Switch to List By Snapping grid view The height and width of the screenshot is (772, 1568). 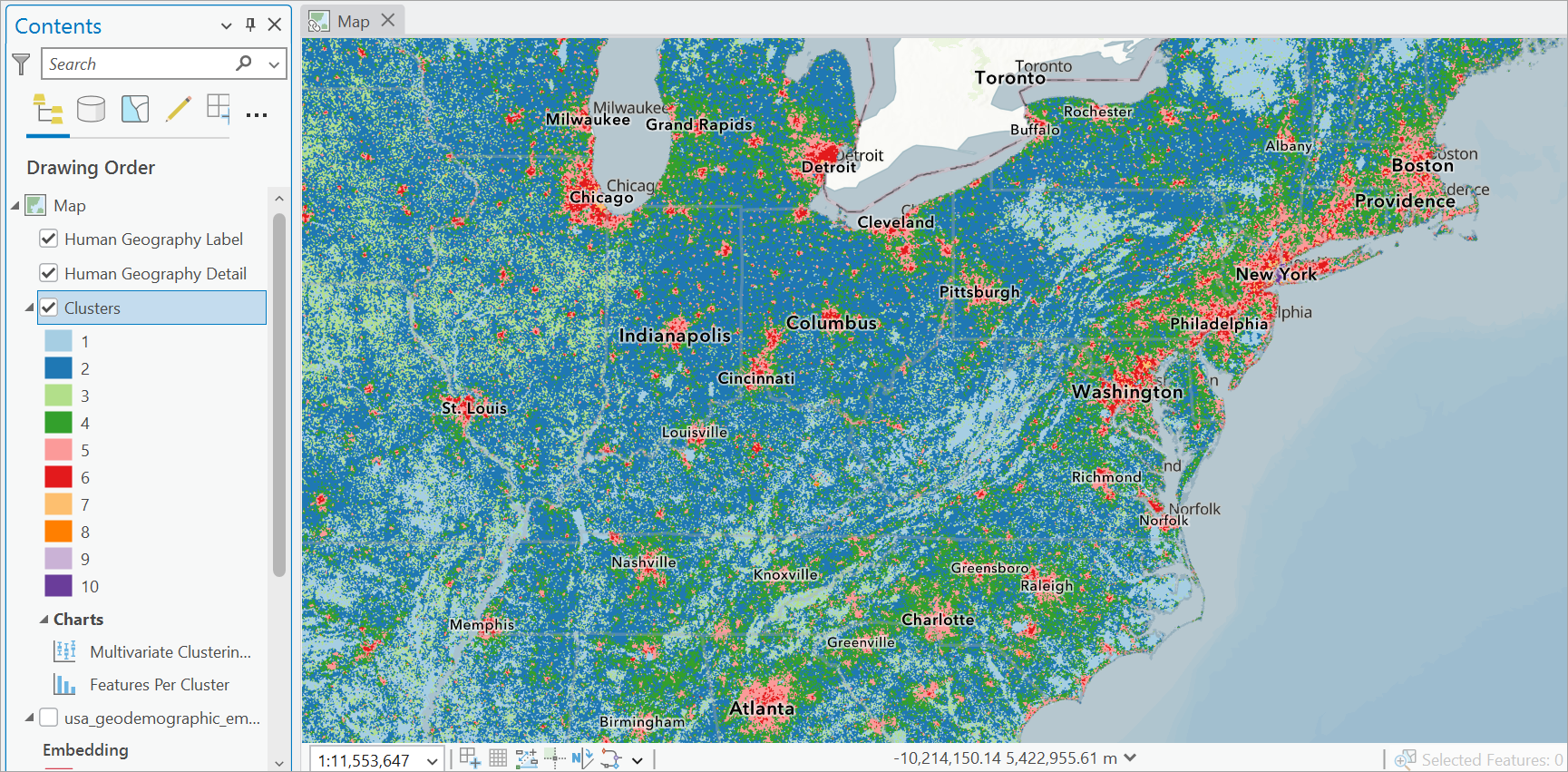(219, 109)
